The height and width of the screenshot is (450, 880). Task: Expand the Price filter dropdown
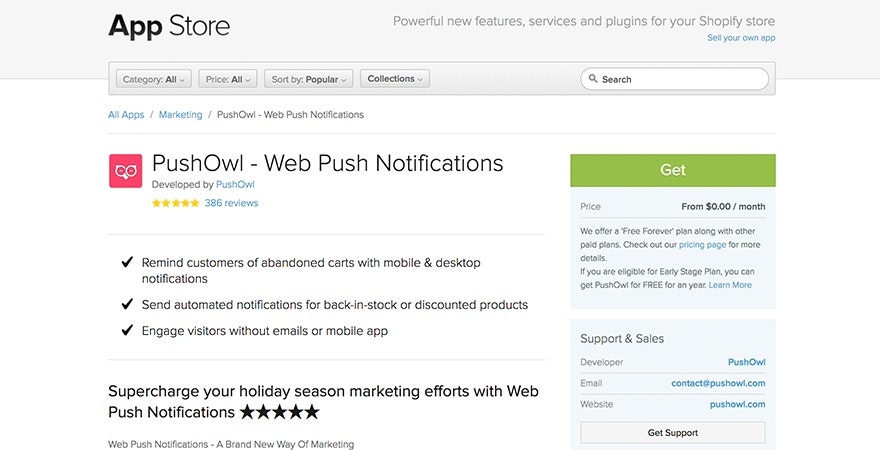click(228, 79)
